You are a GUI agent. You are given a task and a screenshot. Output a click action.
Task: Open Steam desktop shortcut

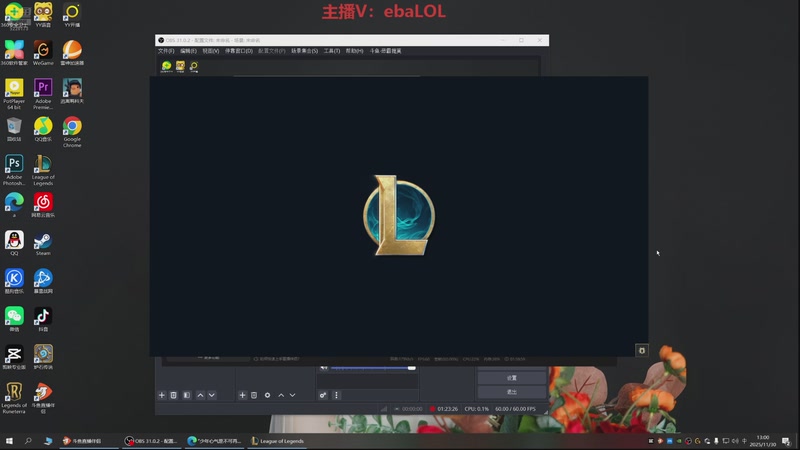[x=43, y=243]
